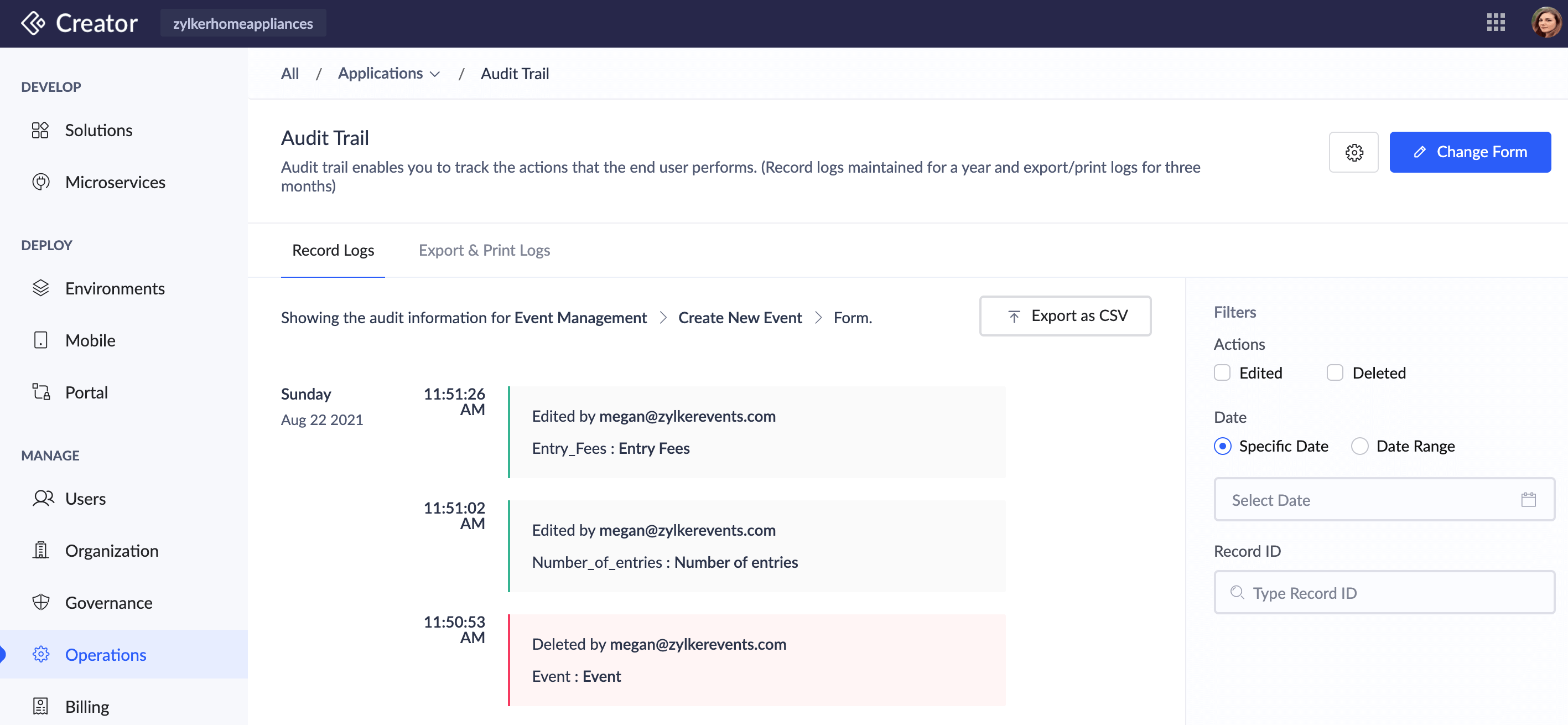Click the Organization building icon
The width and height of the screenshot is (1568, 725).
pyautogui.click(x=40, y=550)
